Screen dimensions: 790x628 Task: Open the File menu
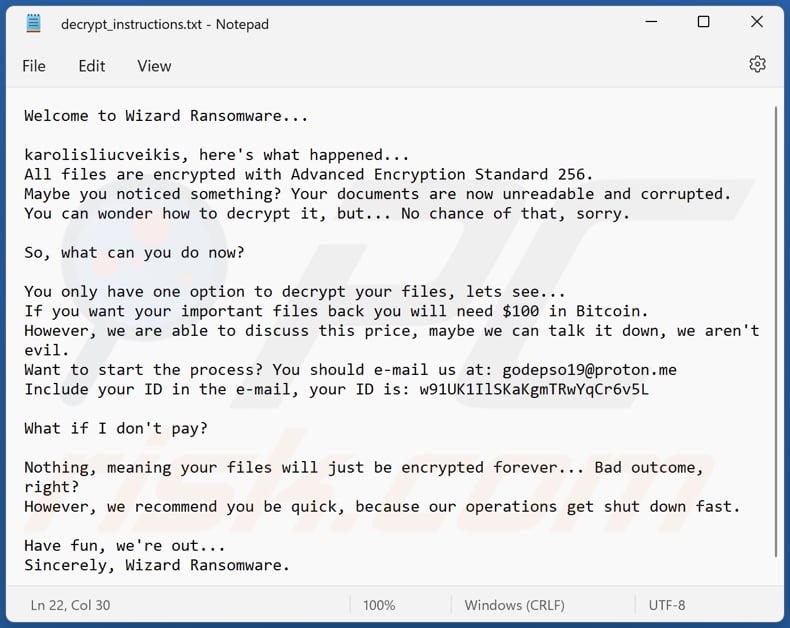(34, 66)
